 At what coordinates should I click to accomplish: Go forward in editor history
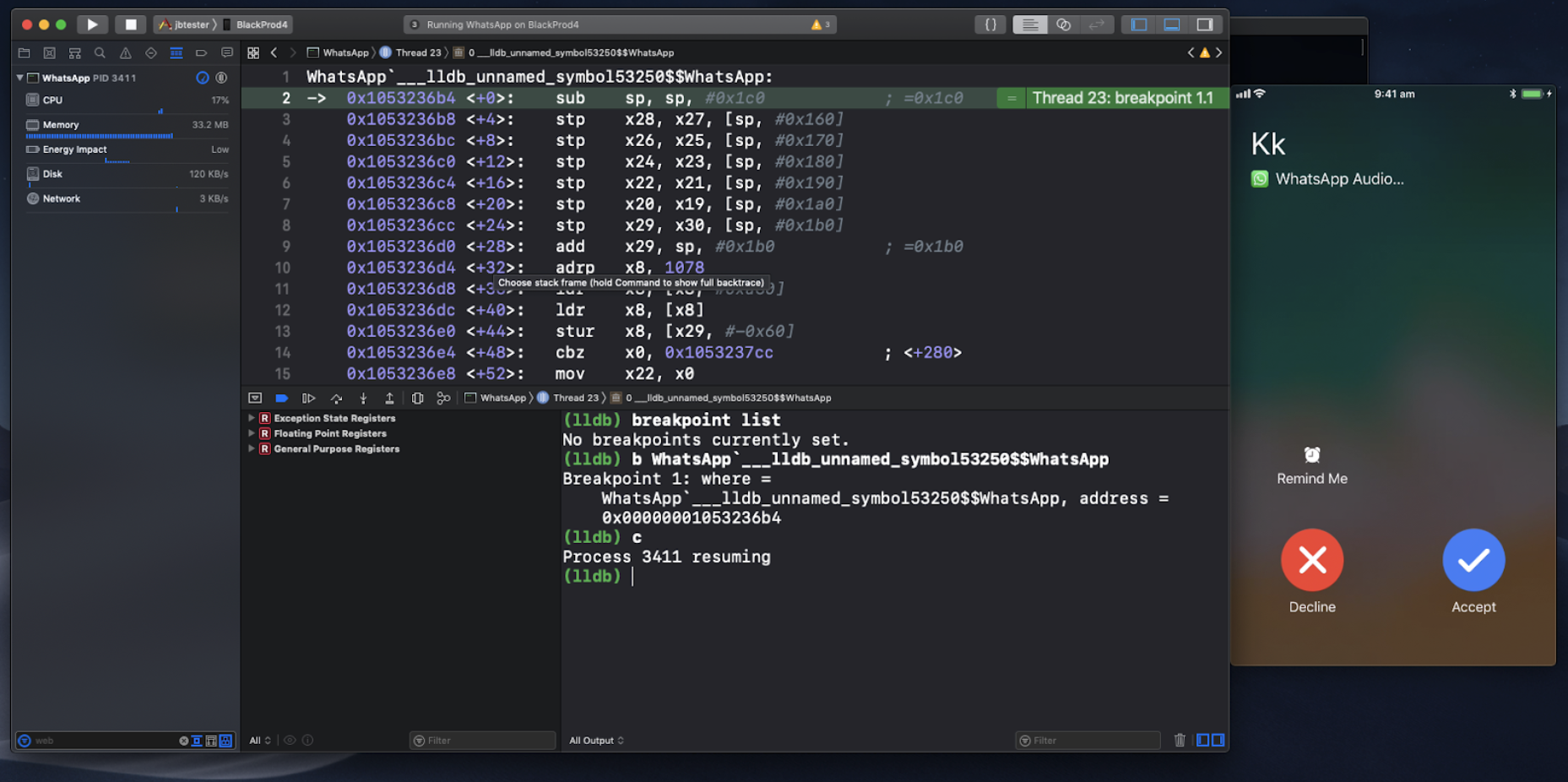click(293, 52)
